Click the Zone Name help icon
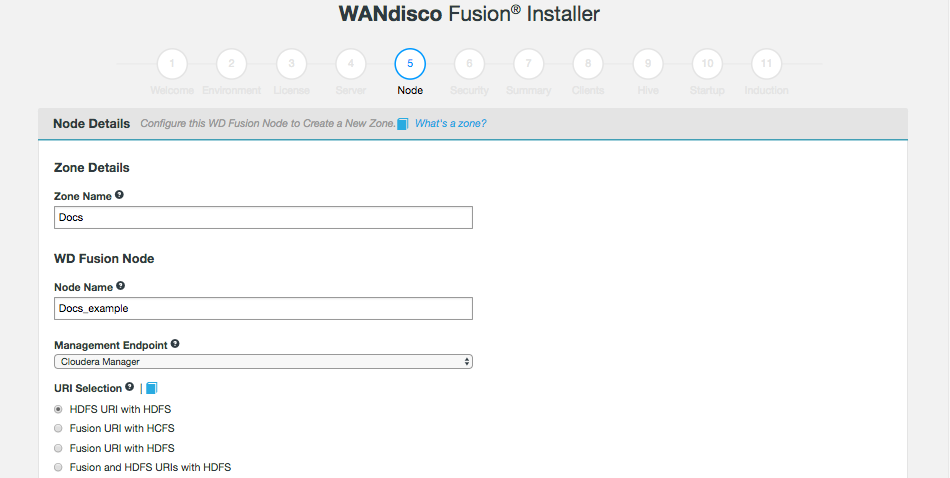Image resolution: width=950 pixels, height=478 pixels. coord(119,195)
